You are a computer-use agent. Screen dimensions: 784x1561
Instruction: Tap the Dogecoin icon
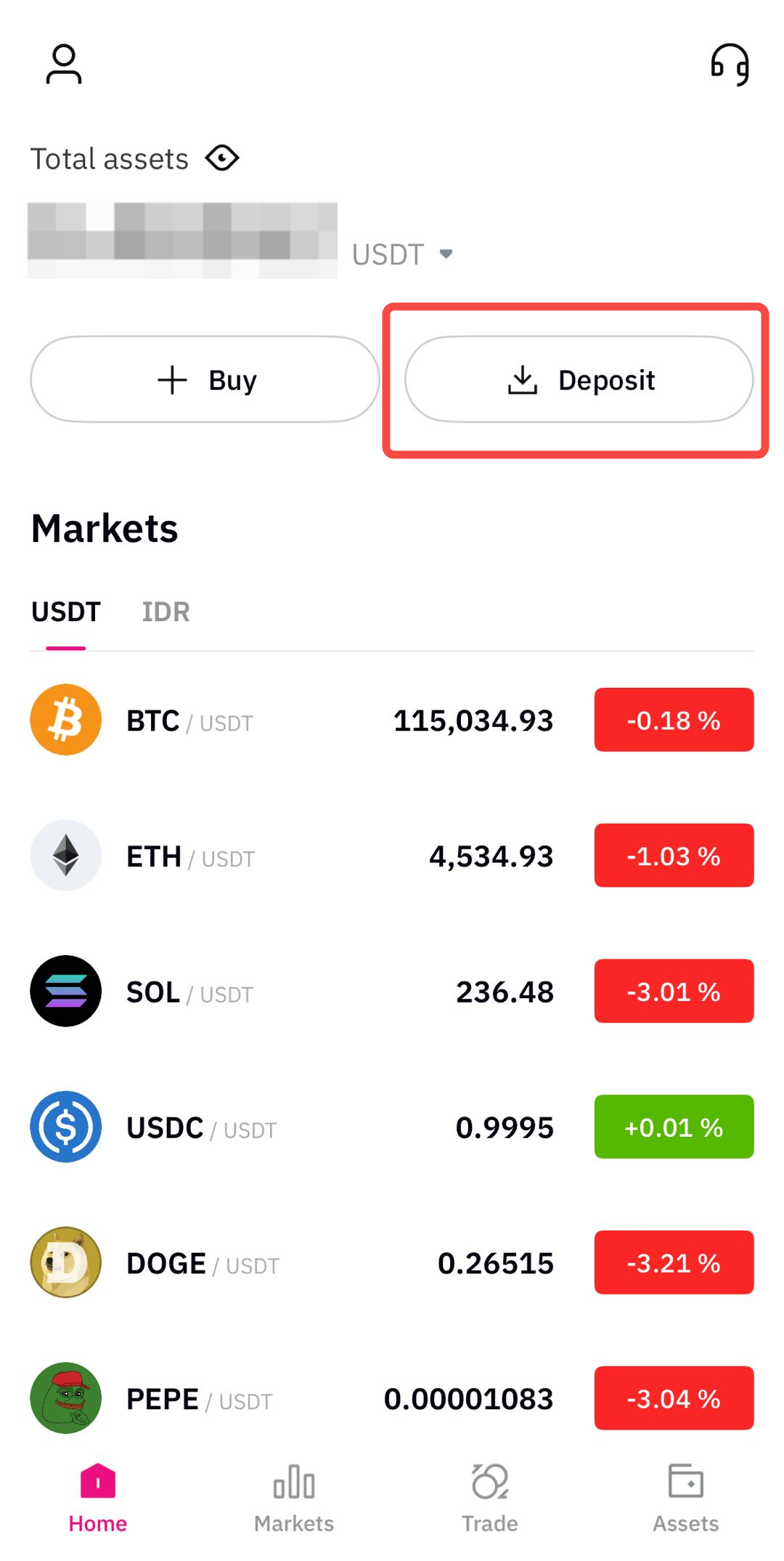pyautogui.click(x=66, y=1262)
